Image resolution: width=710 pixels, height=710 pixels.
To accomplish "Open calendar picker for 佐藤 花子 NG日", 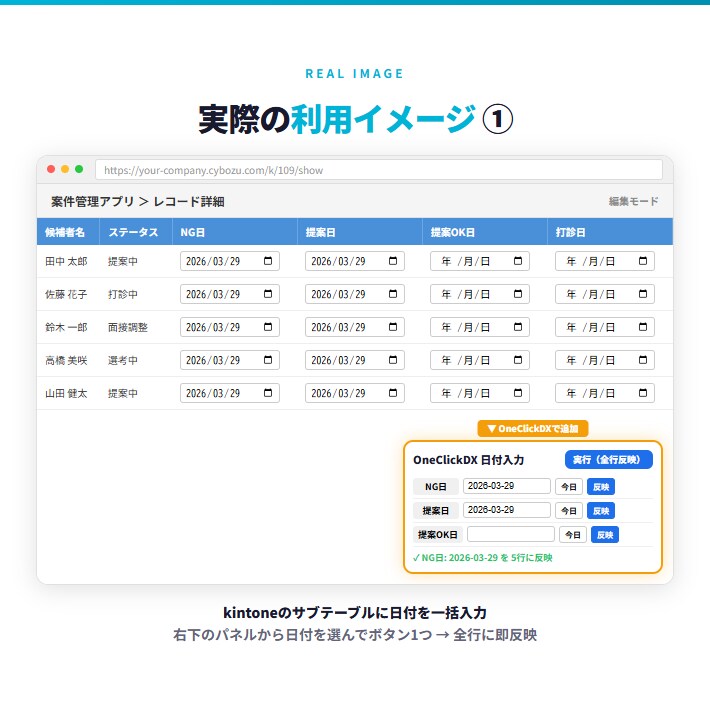I will [x=268, y=294].
